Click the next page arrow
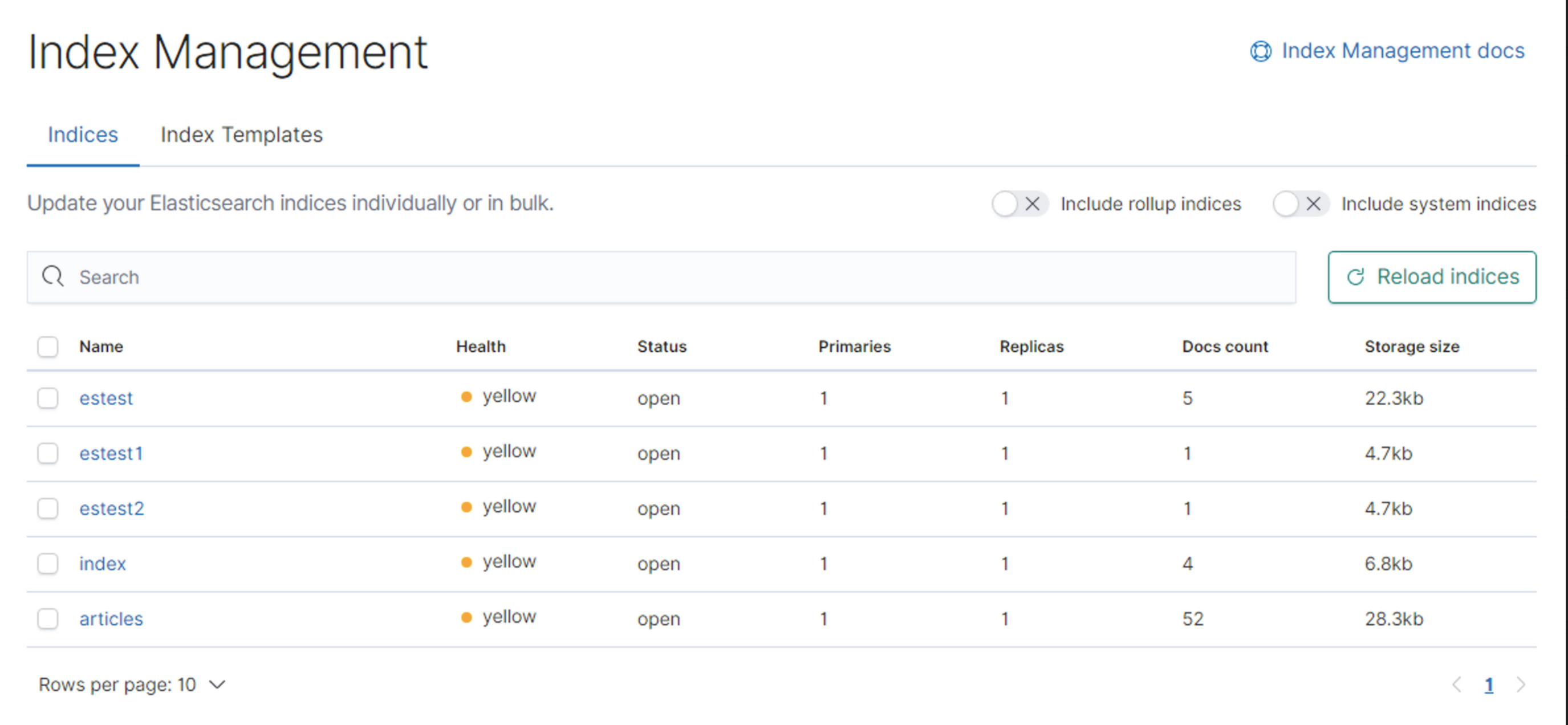 1521,685
